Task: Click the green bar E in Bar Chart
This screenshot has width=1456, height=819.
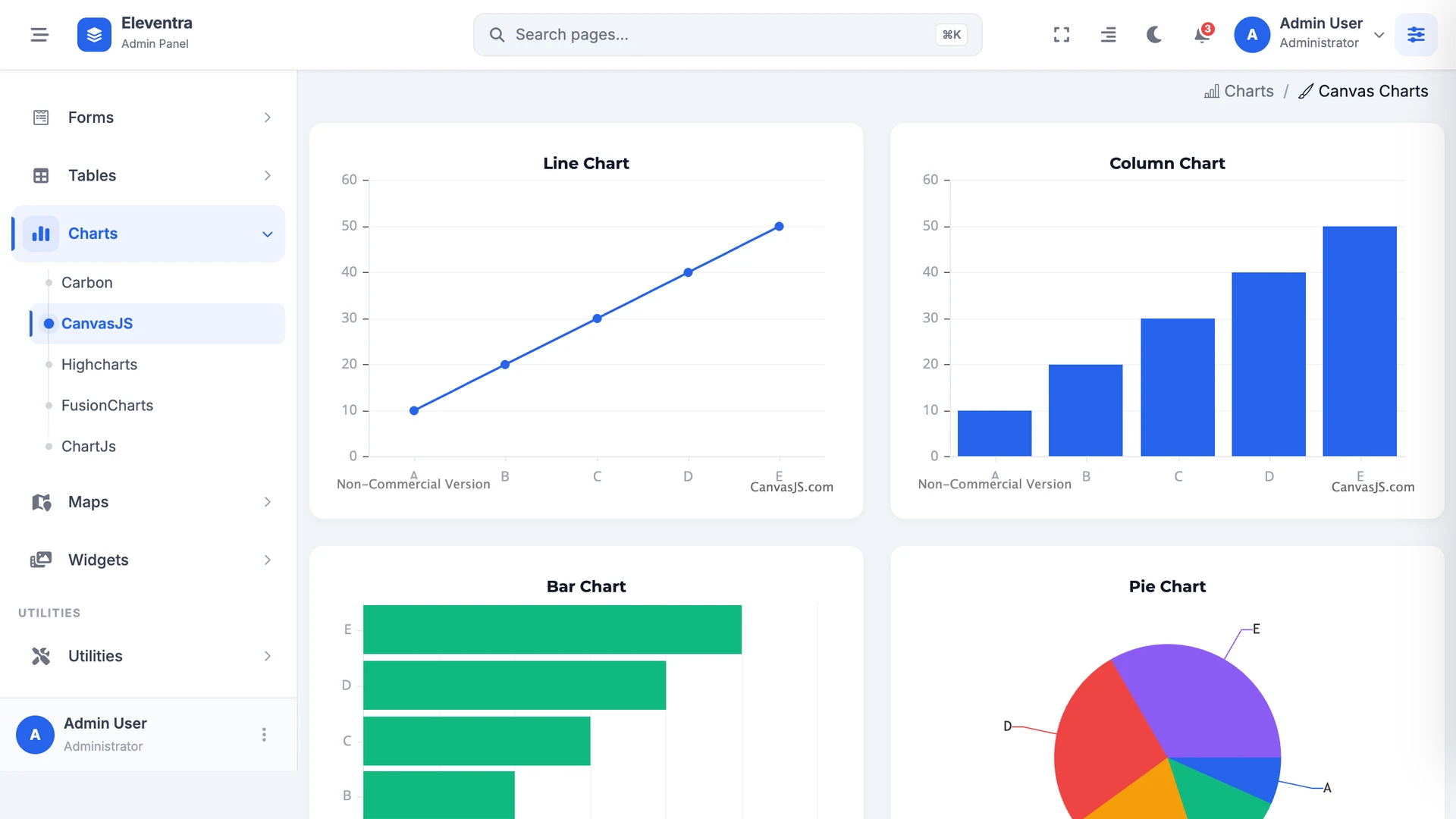Action: pyautogui.click(x=552, y=629)
